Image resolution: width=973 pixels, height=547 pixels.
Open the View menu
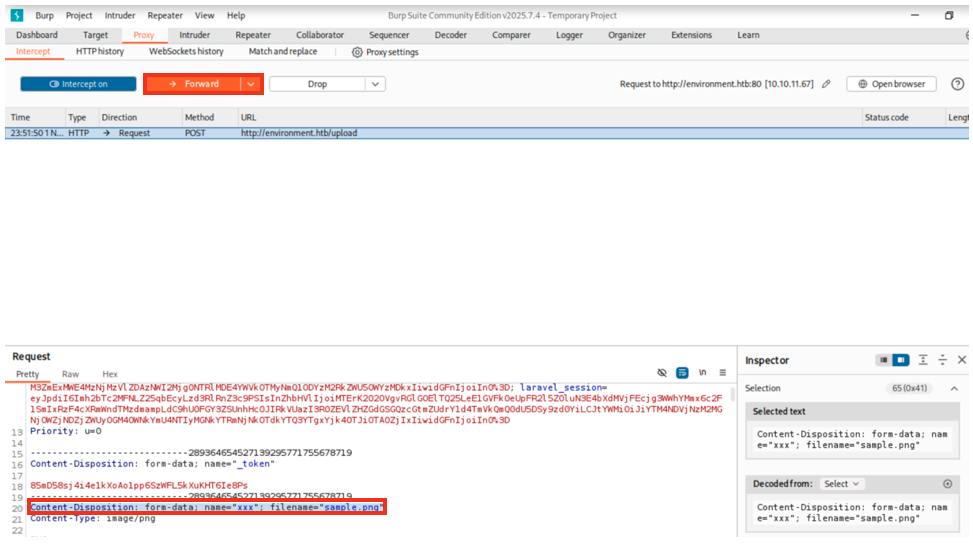(x=204, y=16)
